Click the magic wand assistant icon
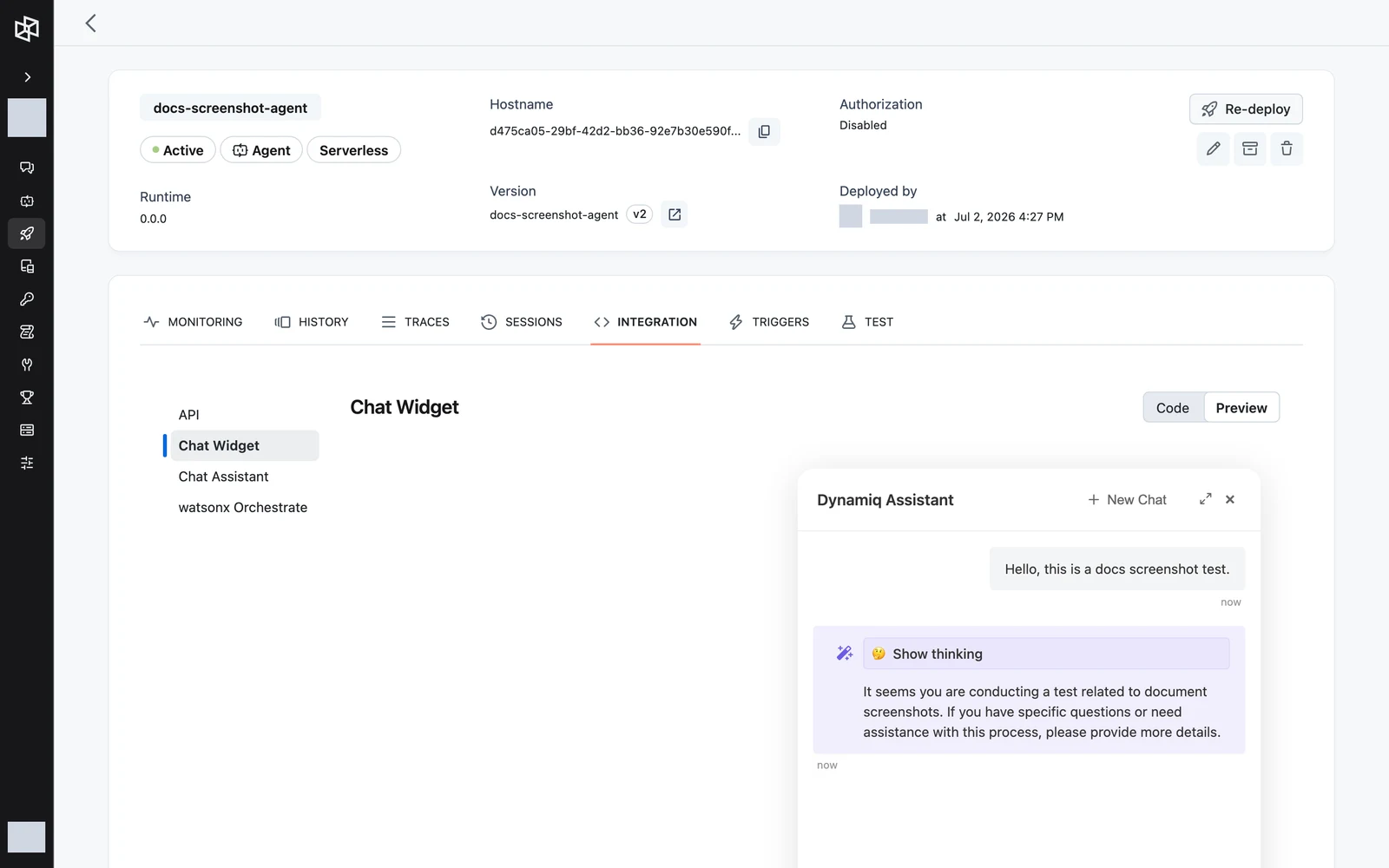The height and width of the screenshot is (868, 1389). (x=844, y=653)
